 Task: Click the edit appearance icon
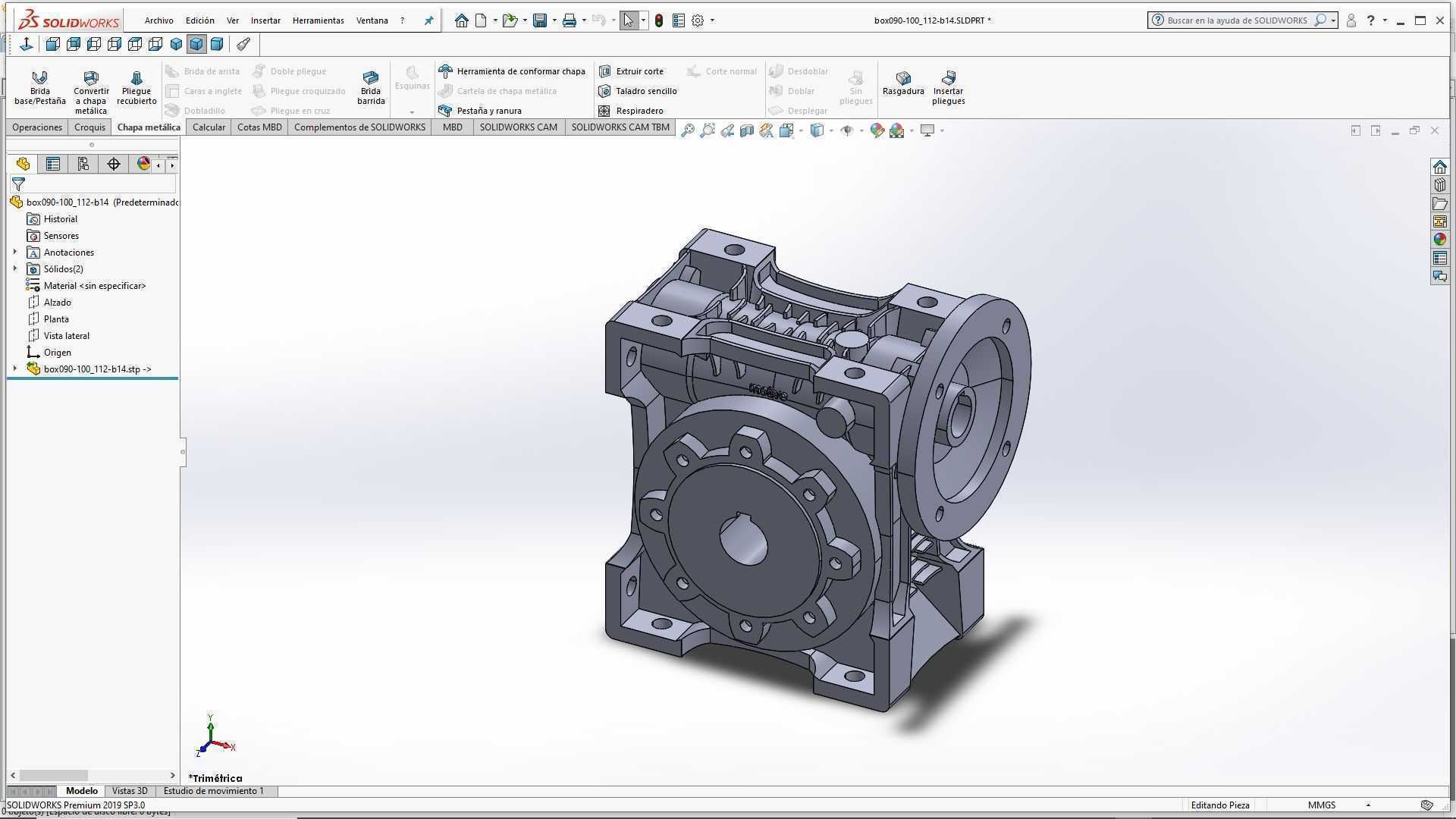(877, 130)
